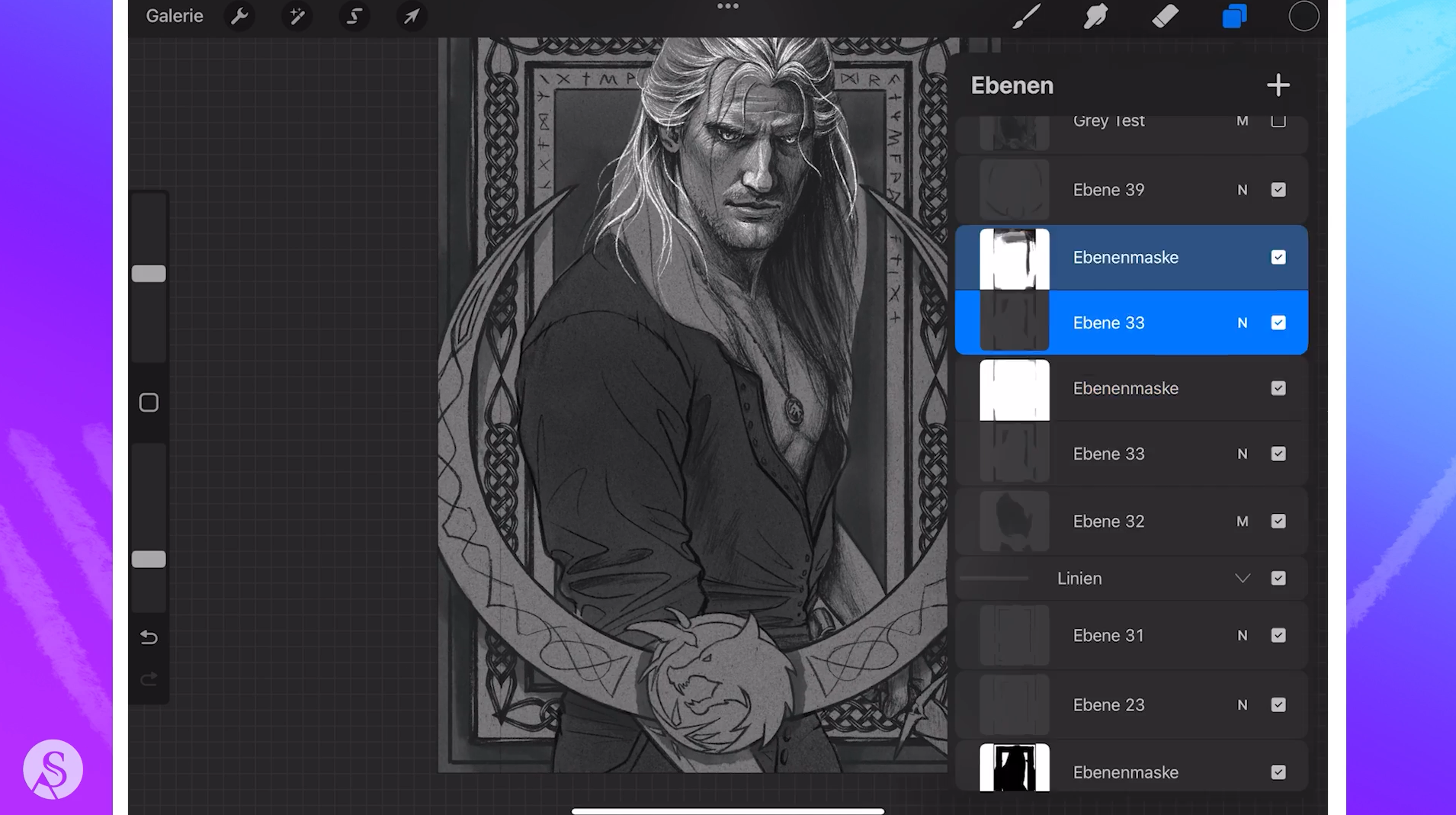
Task: Open the Adjustments magic wand menu
Action: click(297, 16)
